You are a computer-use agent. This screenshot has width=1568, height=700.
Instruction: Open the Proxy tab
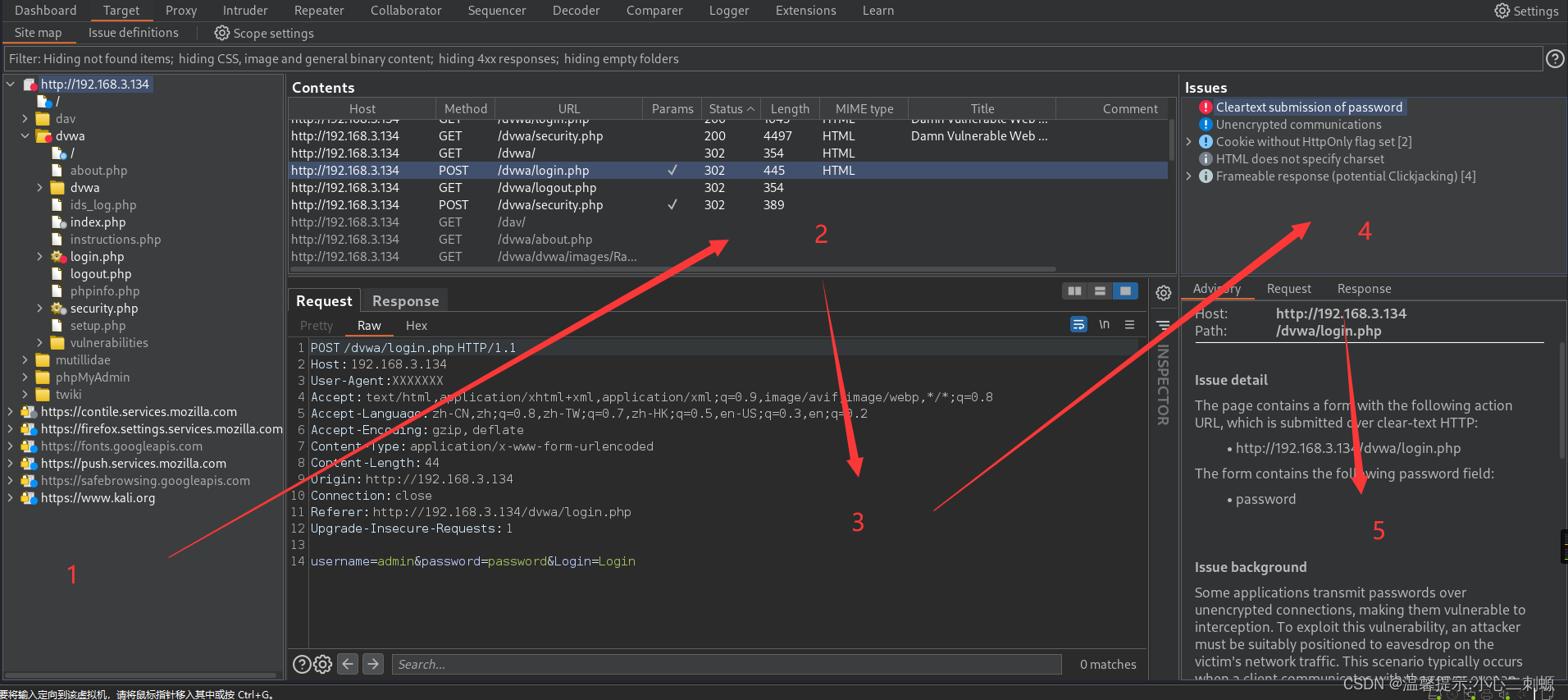(x=181, y=11)
